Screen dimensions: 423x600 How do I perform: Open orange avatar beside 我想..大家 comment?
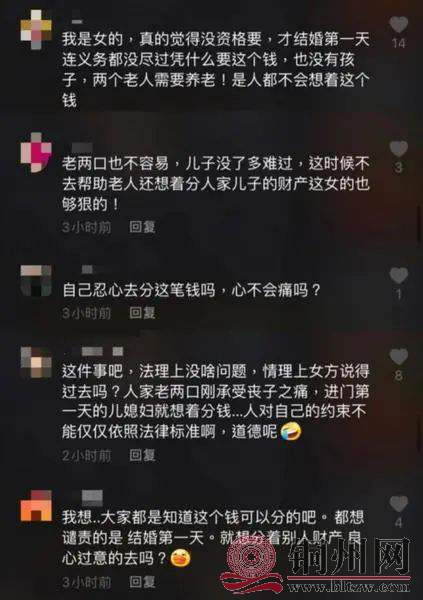(x=36, y=505)
